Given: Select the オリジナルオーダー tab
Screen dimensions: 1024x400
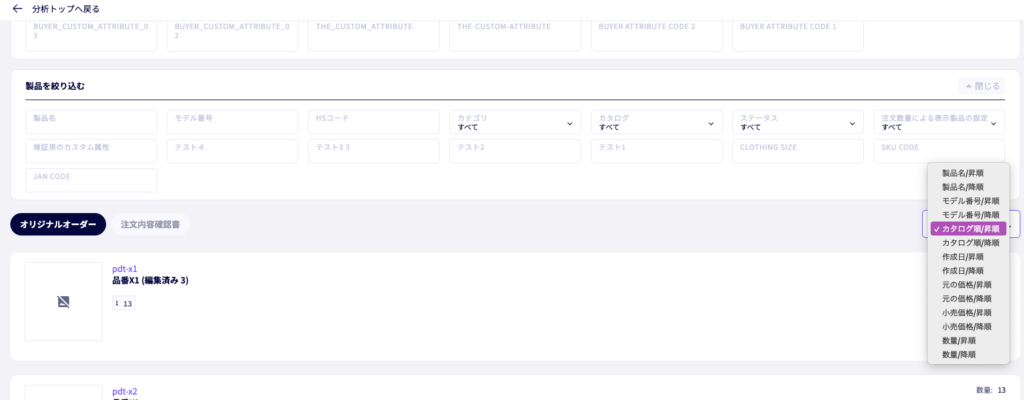Looking at the screenshot, I should [58, 224].
